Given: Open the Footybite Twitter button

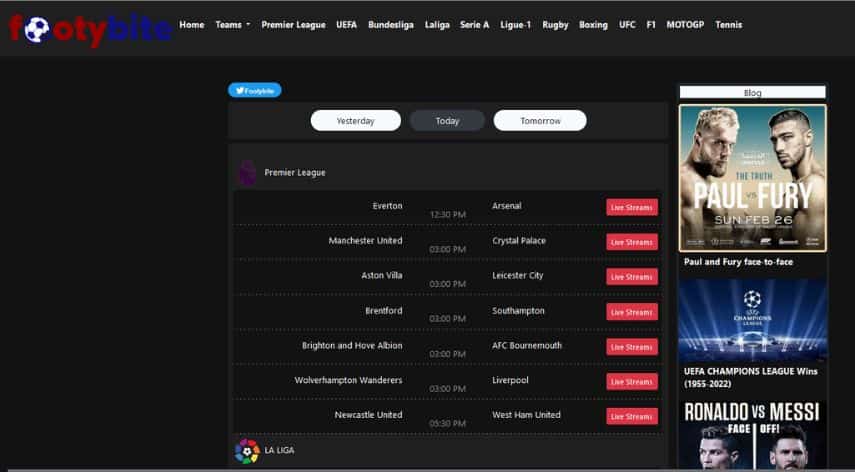Looking at the screenshot, I should pos(255,90).
